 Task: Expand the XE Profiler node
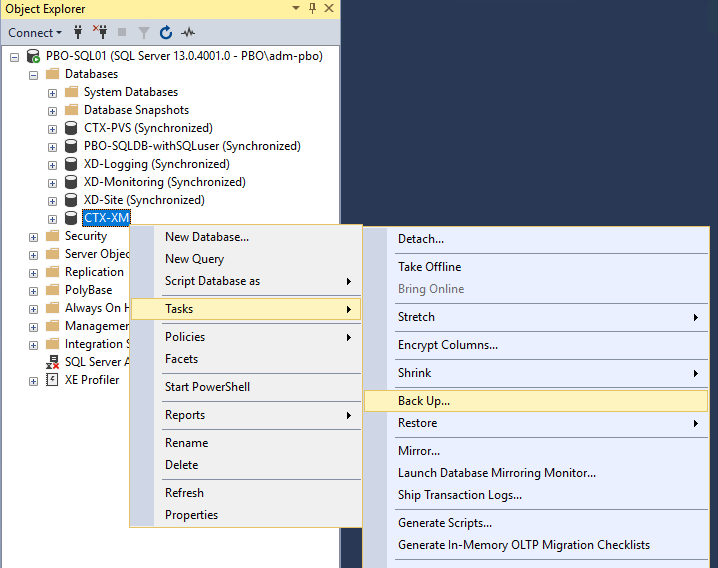(x=33, y=381)
